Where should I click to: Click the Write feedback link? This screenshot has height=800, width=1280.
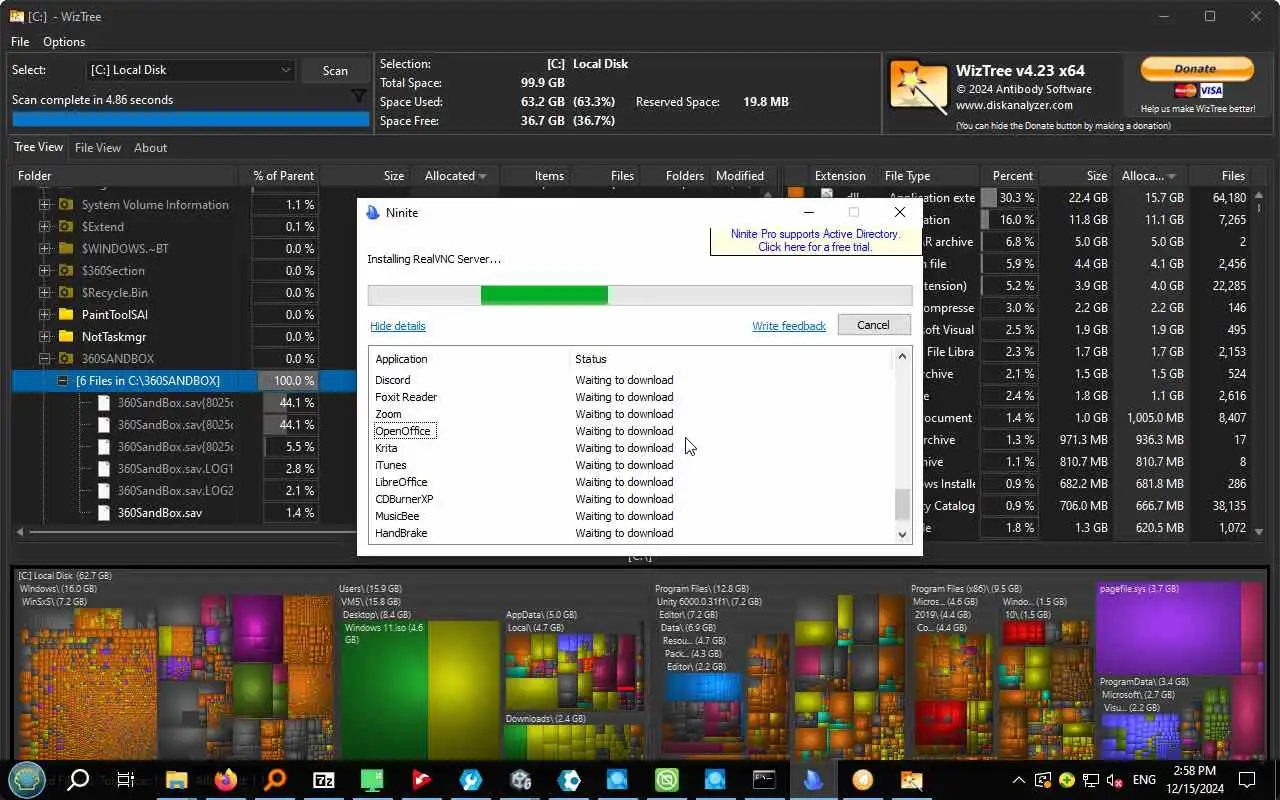coord(789,326)
